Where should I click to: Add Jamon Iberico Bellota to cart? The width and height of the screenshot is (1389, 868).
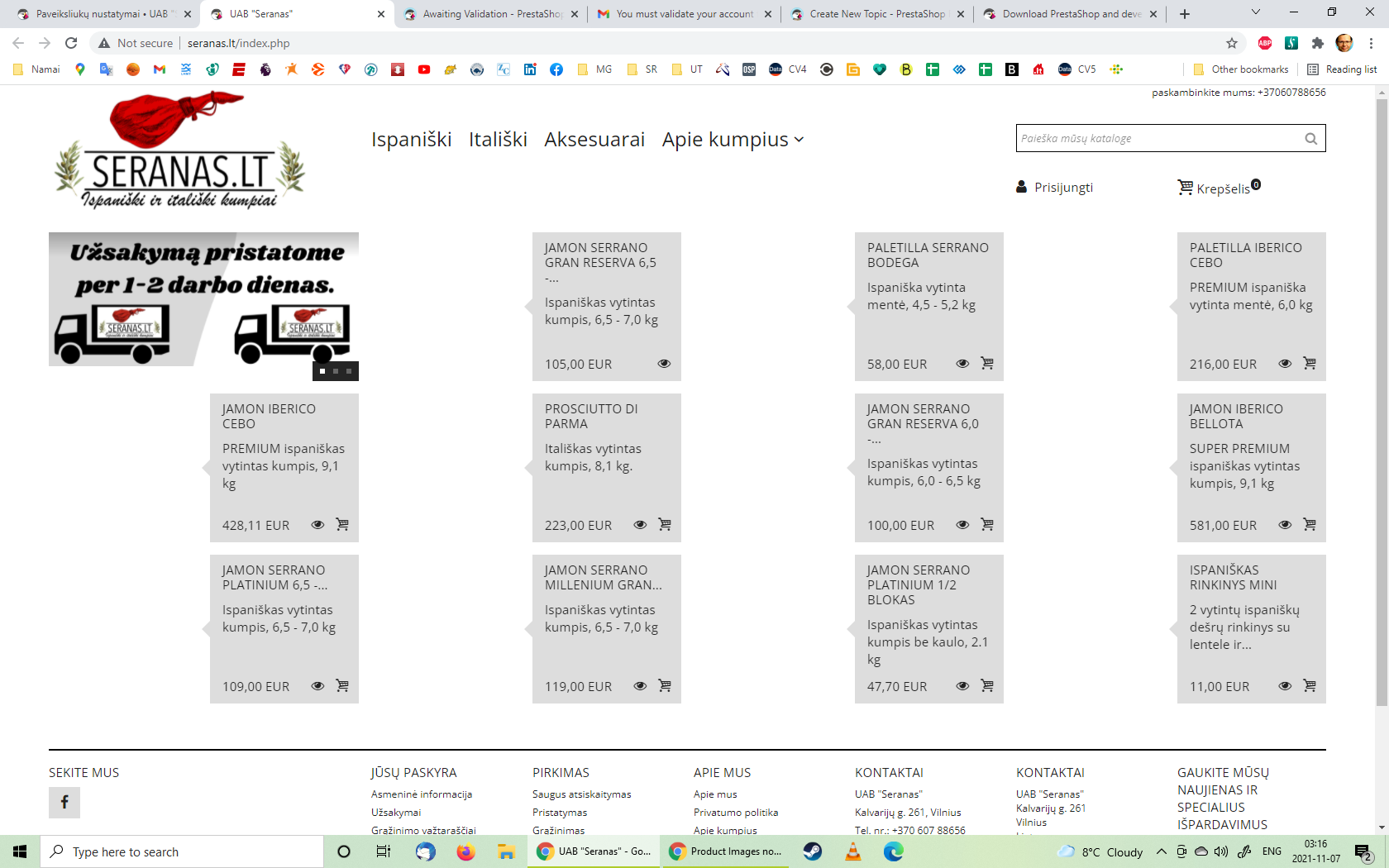pos(1310,524)
